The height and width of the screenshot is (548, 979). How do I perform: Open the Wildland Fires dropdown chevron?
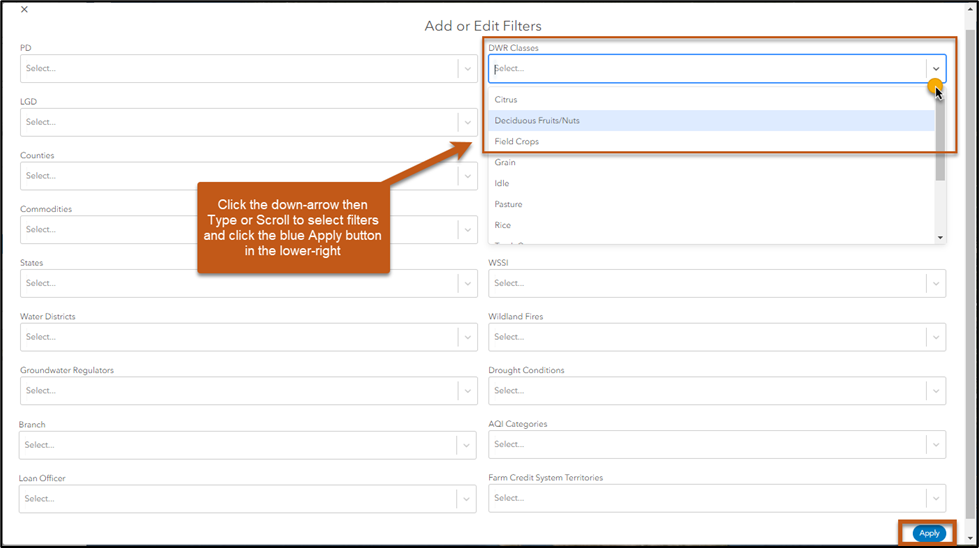click(x=936, y=337)
